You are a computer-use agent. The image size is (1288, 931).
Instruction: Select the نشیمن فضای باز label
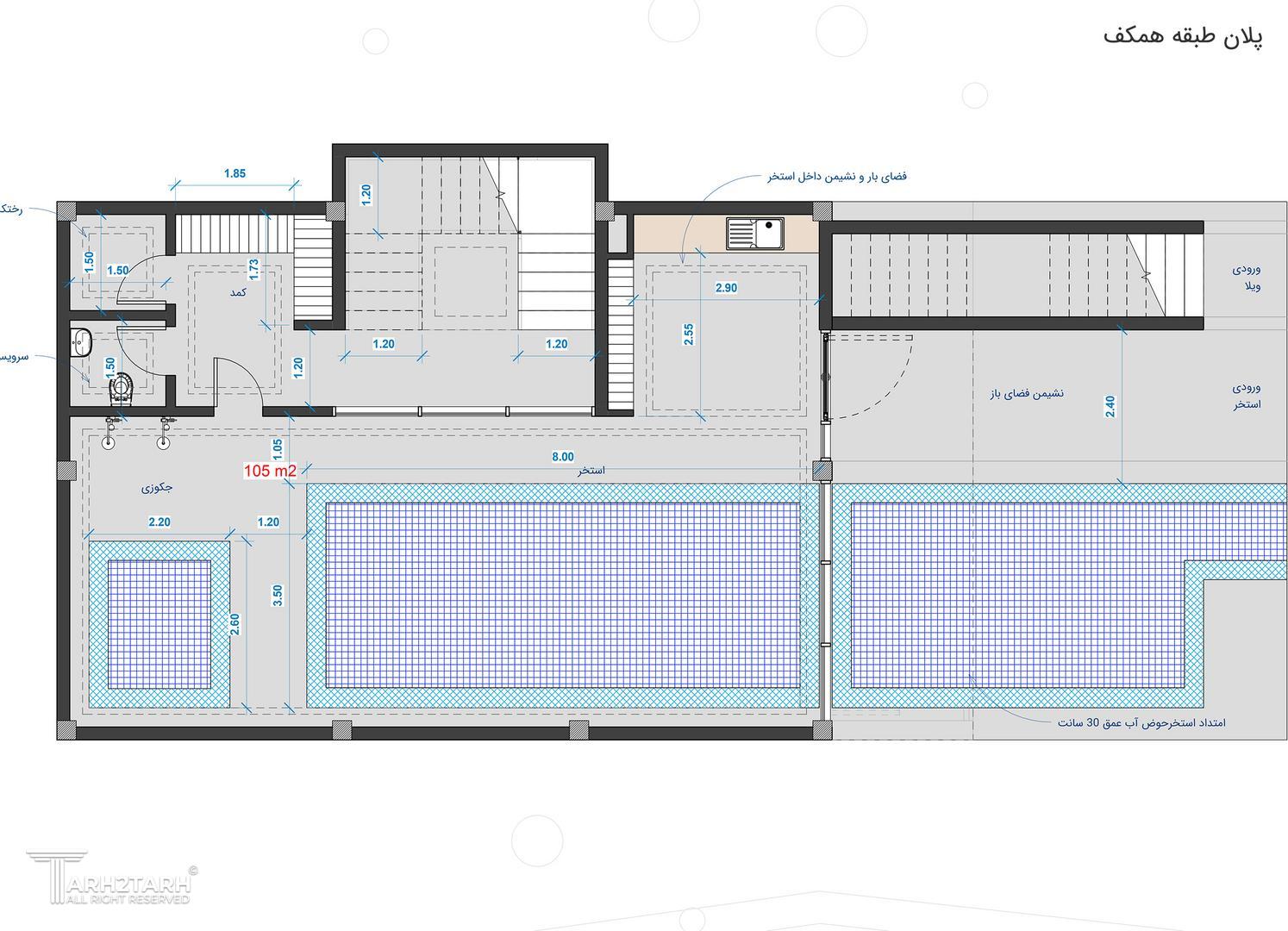click(1027, 393)
